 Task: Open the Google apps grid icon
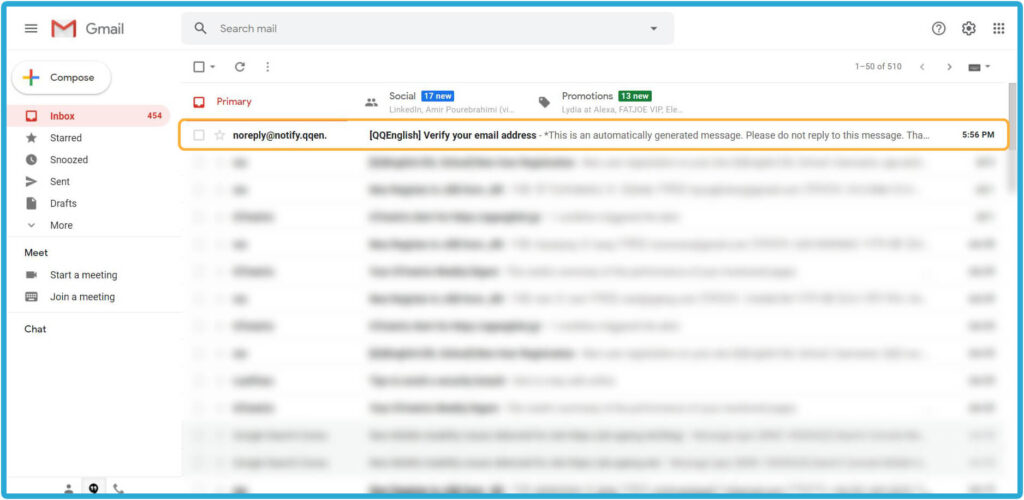[998, 29]
